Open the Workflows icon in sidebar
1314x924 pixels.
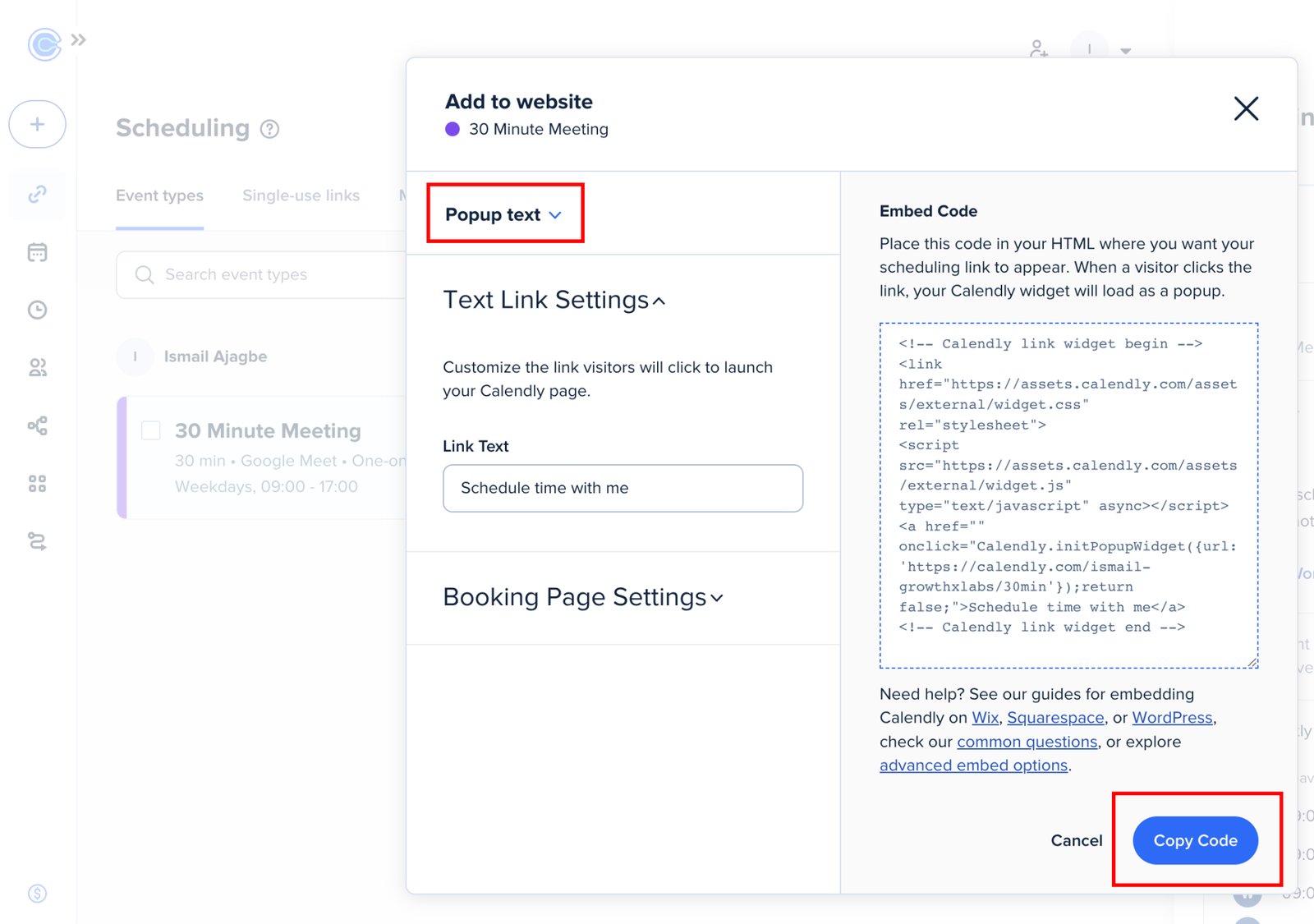click(37, 425)
